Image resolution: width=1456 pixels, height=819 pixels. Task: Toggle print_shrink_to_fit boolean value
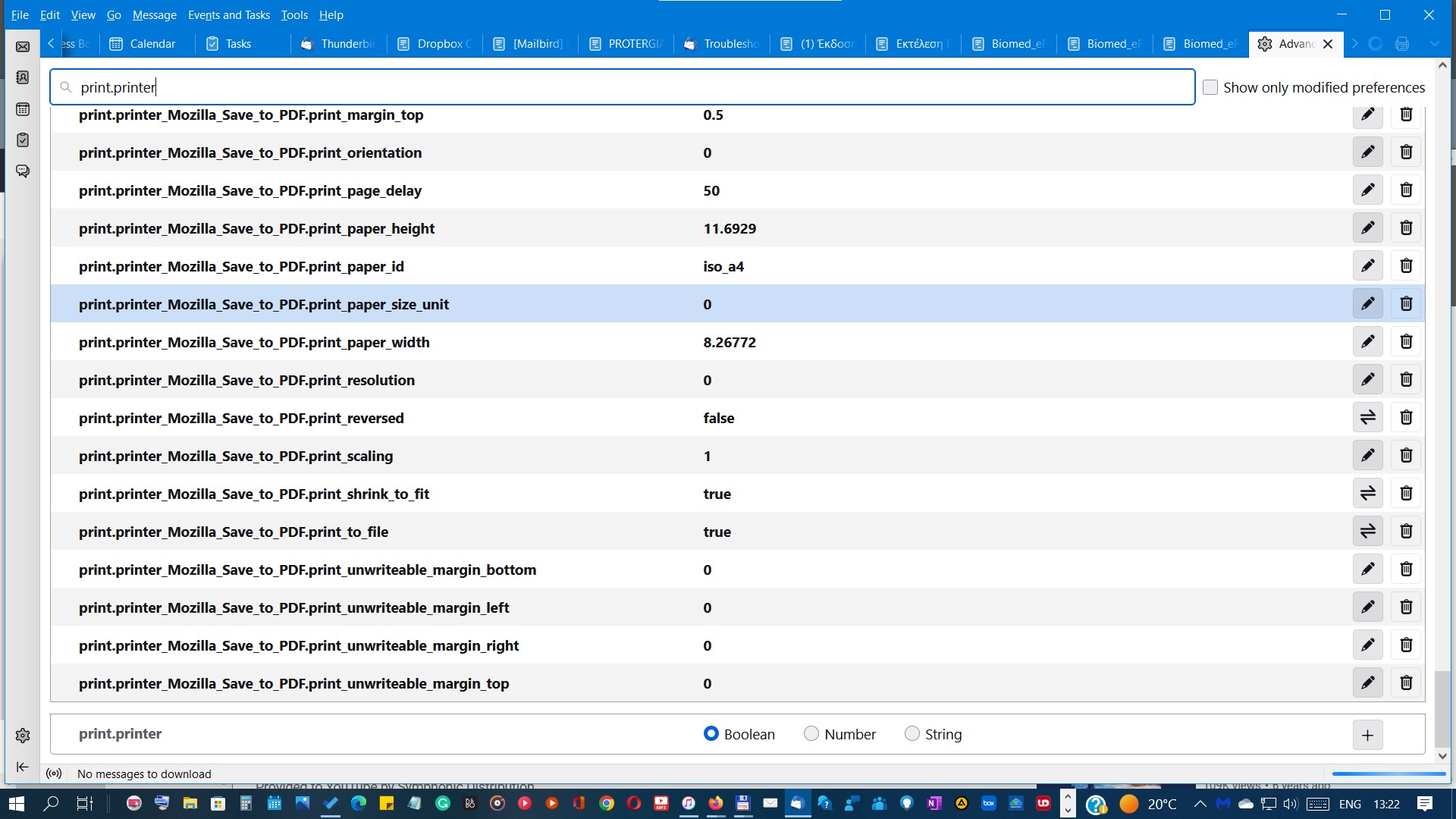pyautogui.click(x=1367, y=494)
